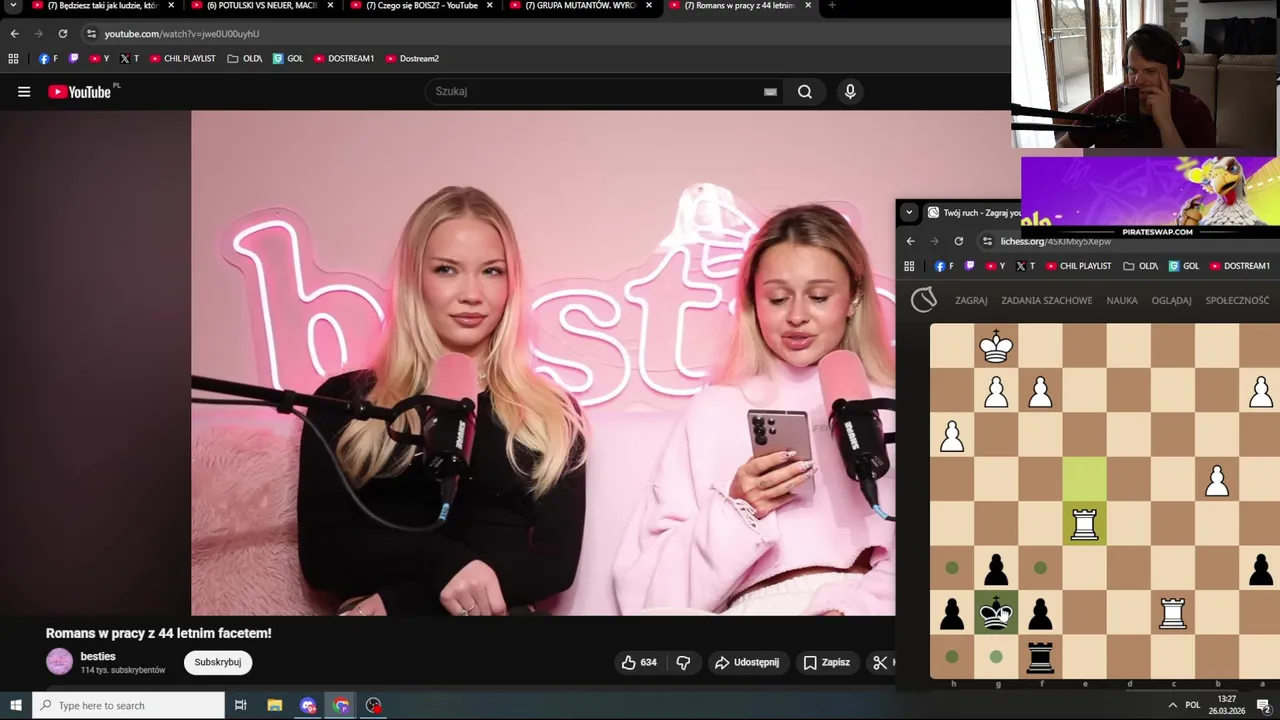Open the OLD\ bookmark folder in lichess window
1280x720 pixels.
click(1140, 266)
